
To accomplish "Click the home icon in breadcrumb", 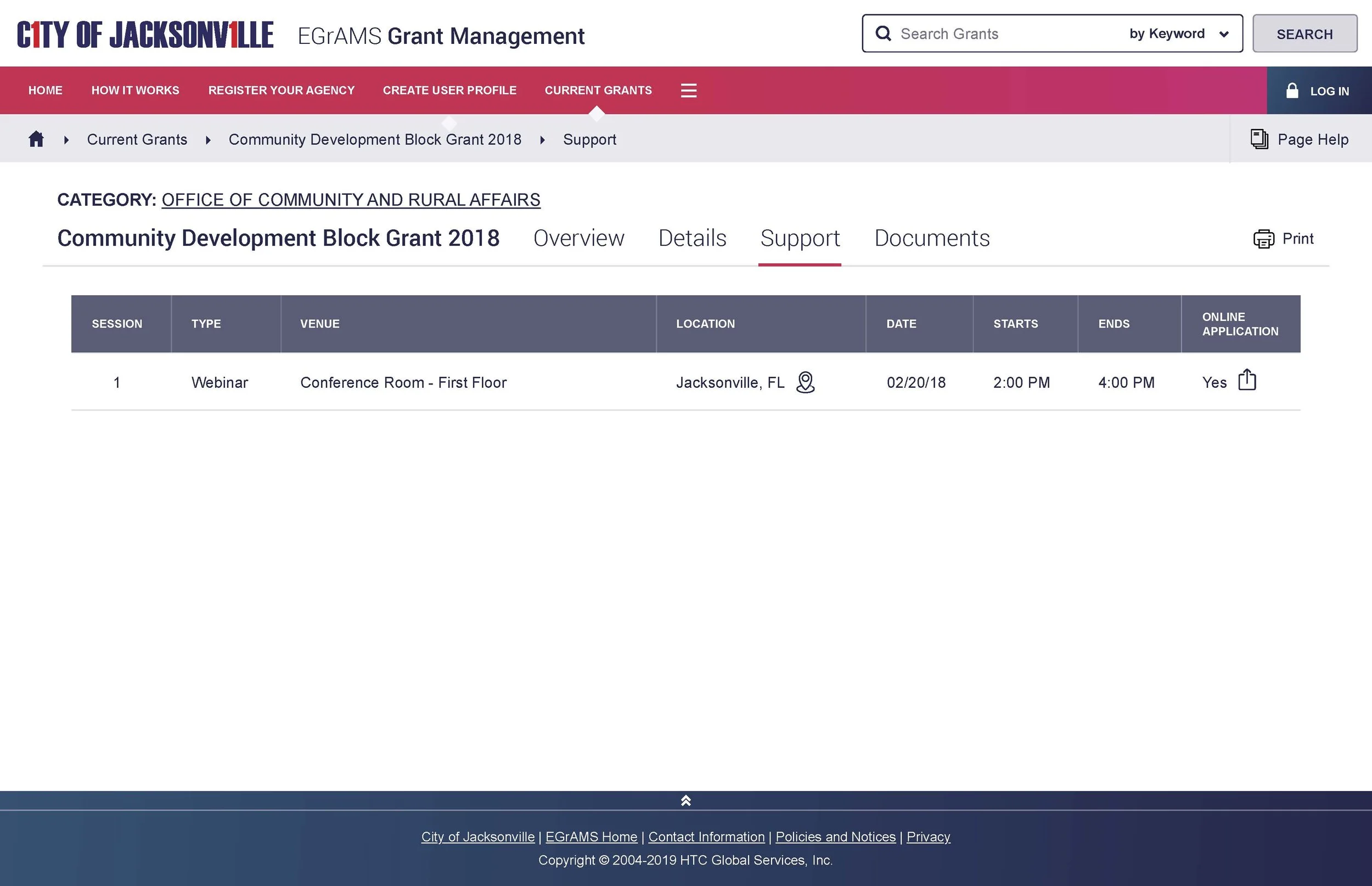I will coord(36,139).
